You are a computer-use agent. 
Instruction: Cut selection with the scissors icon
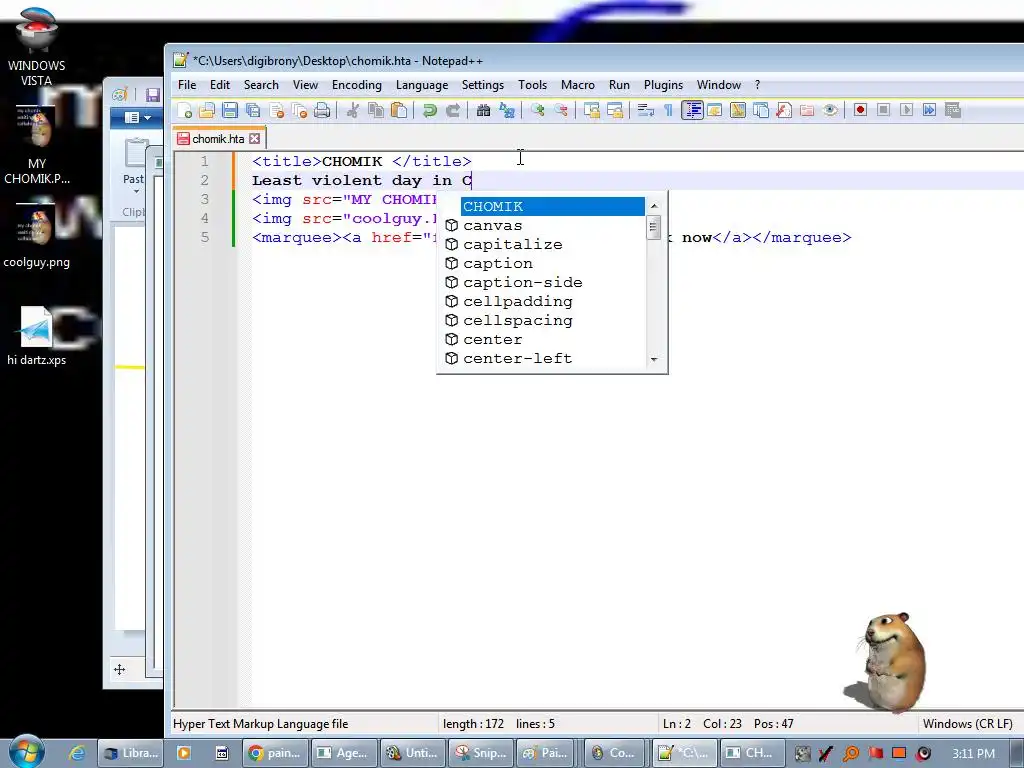[x=353, y=110]
